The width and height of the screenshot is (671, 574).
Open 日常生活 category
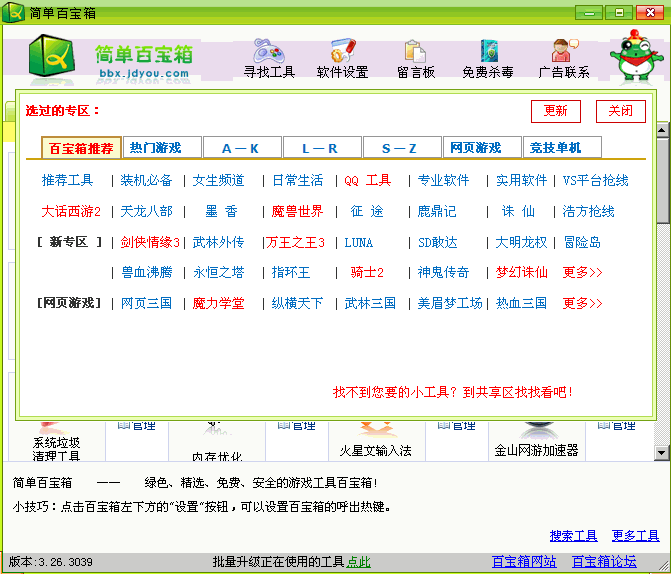click(297, 180)
